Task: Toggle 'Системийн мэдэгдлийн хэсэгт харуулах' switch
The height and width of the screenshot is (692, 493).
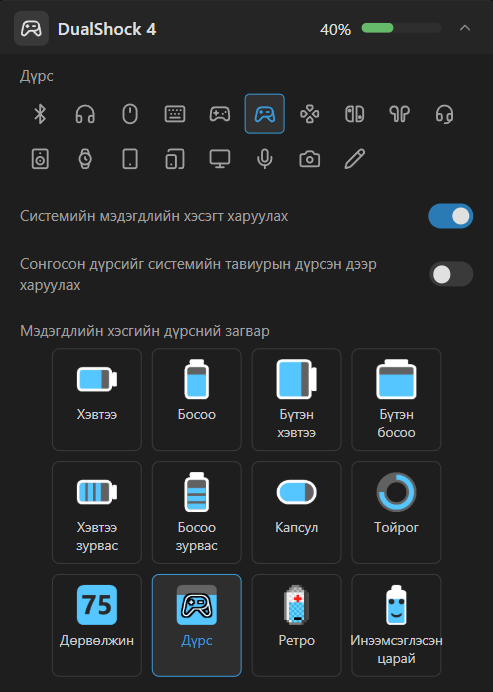Action: point(451,216)
